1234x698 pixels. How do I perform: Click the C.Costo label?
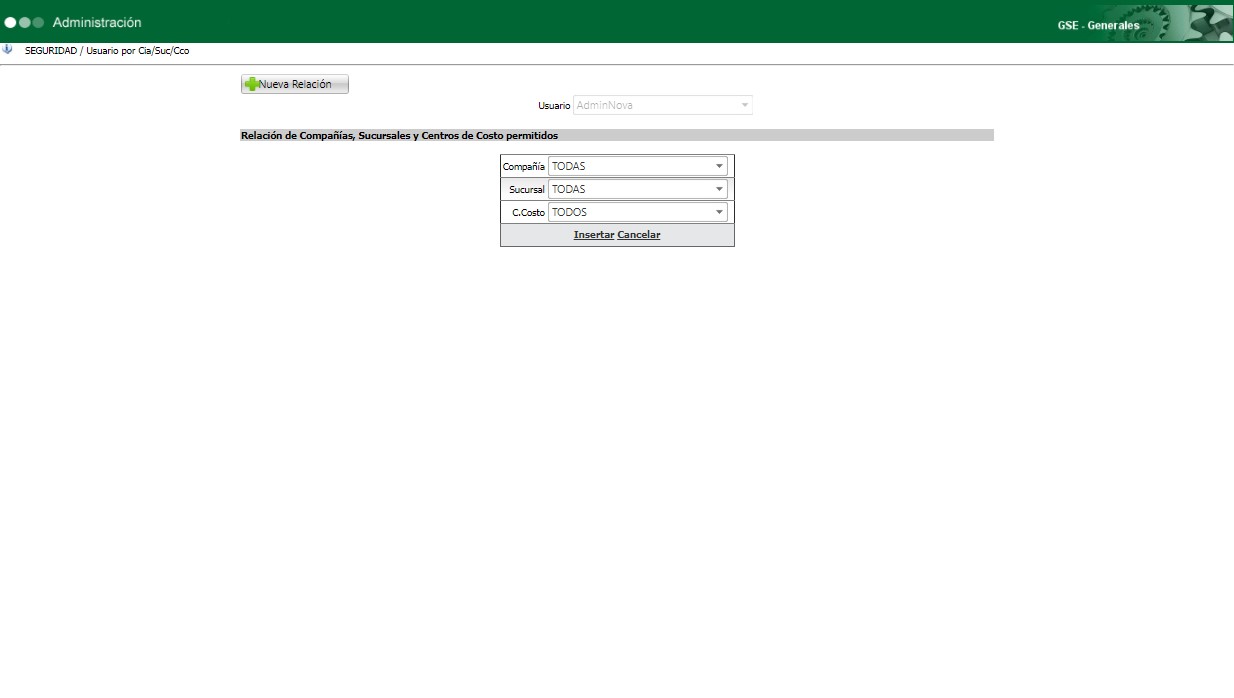[x=528, y=213]
